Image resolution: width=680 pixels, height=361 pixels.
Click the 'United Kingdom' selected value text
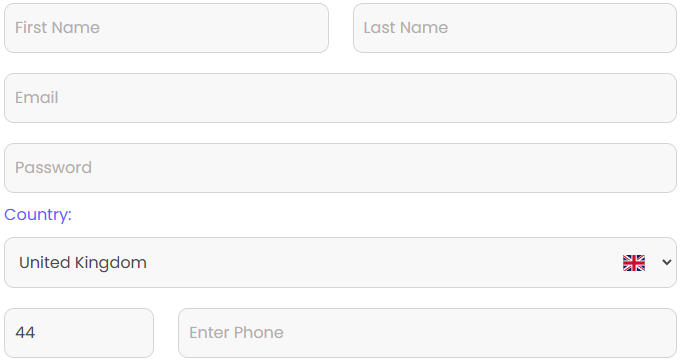(x=83, y=263)
